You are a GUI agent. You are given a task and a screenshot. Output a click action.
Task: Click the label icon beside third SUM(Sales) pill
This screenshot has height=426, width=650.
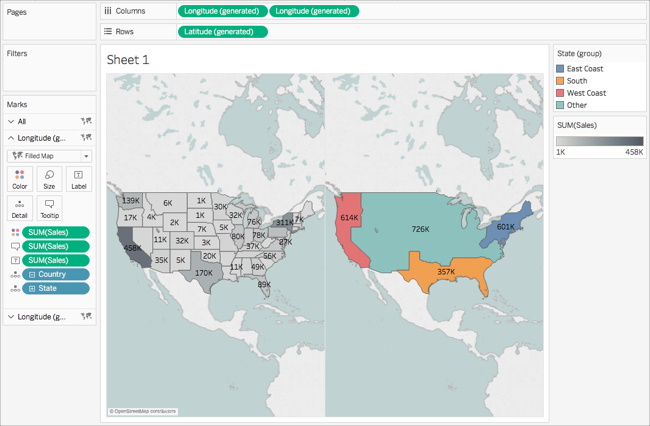click(15, 260)
